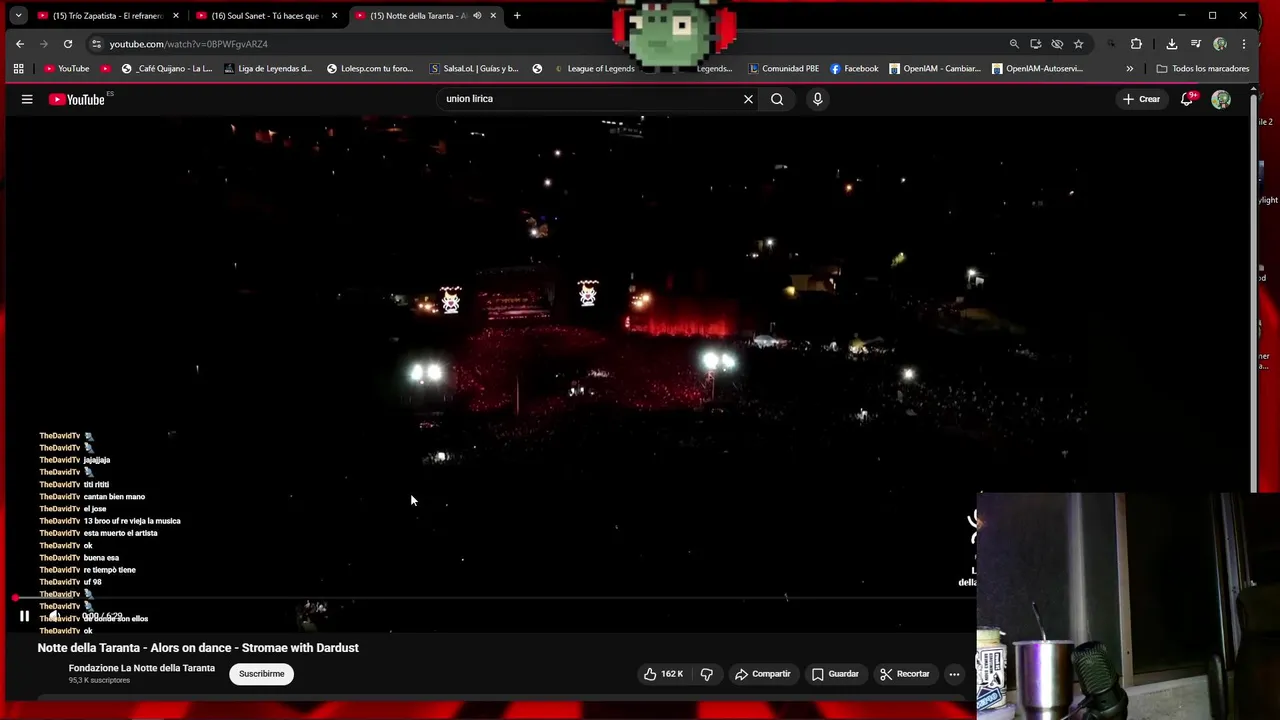Open OpenIAM-Autoservi bookmark
This screenshot has width=1280, height=720.
pos(1037,69)
